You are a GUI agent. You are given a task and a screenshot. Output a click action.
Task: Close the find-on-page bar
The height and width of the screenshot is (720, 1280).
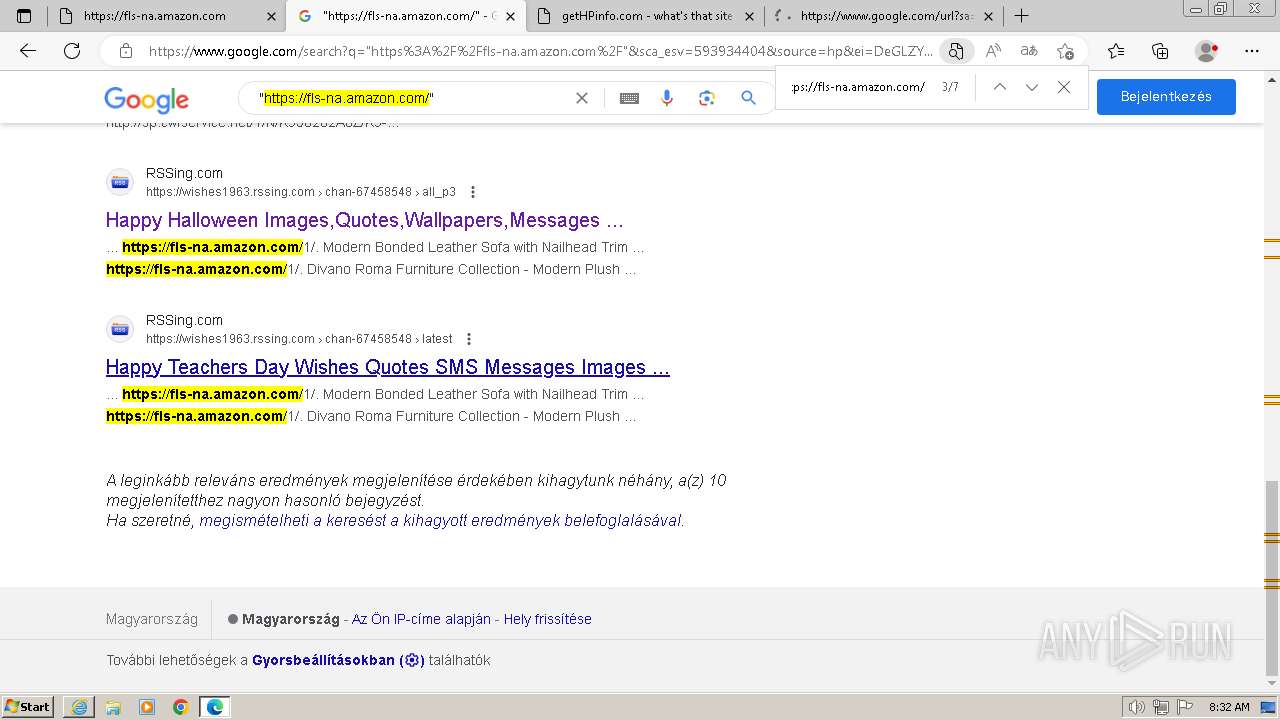click(1064, 87)
